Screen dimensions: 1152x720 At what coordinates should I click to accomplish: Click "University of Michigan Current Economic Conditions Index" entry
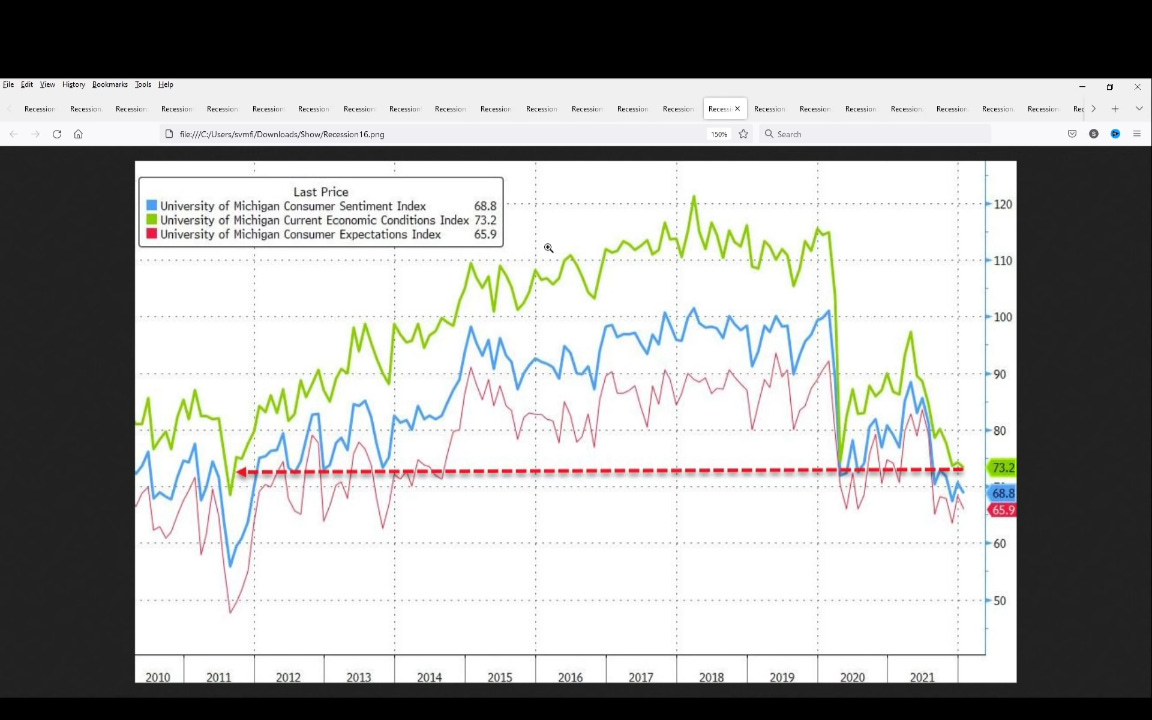[314, 220]
